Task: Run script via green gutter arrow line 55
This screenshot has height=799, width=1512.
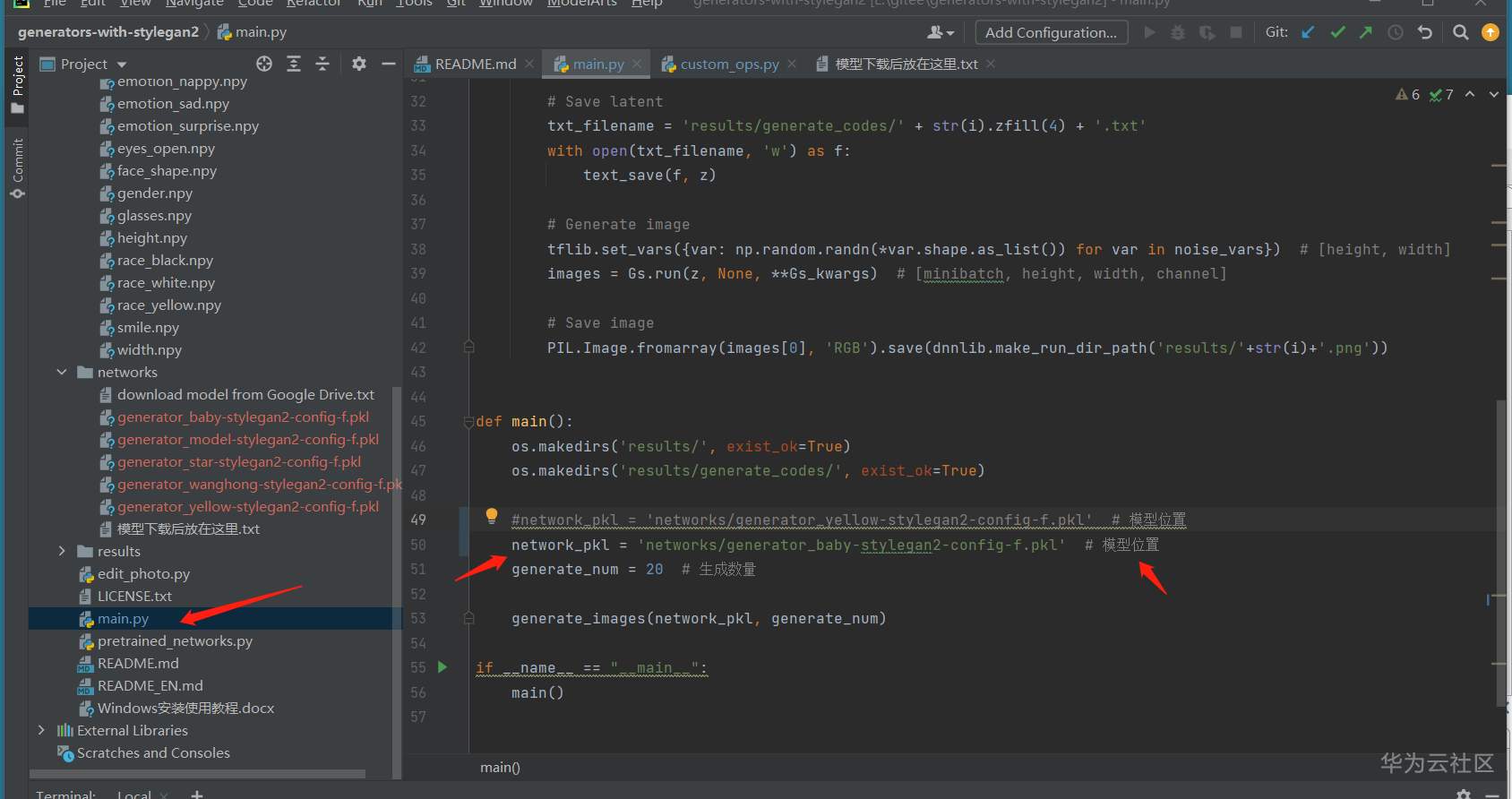Action: [442, 667]
